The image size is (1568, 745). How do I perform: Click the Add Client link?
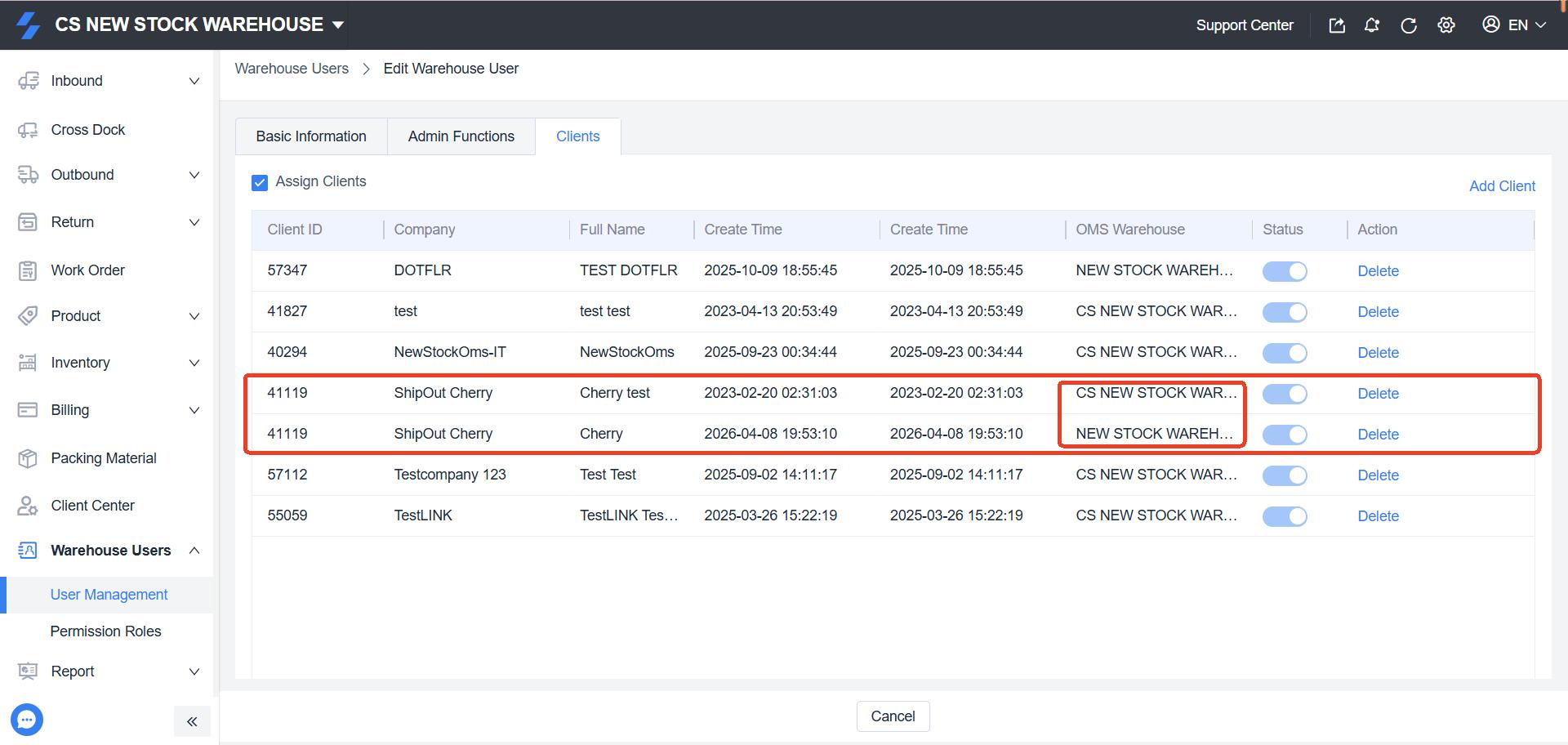pyautogui.click(x=1502, y=186)
